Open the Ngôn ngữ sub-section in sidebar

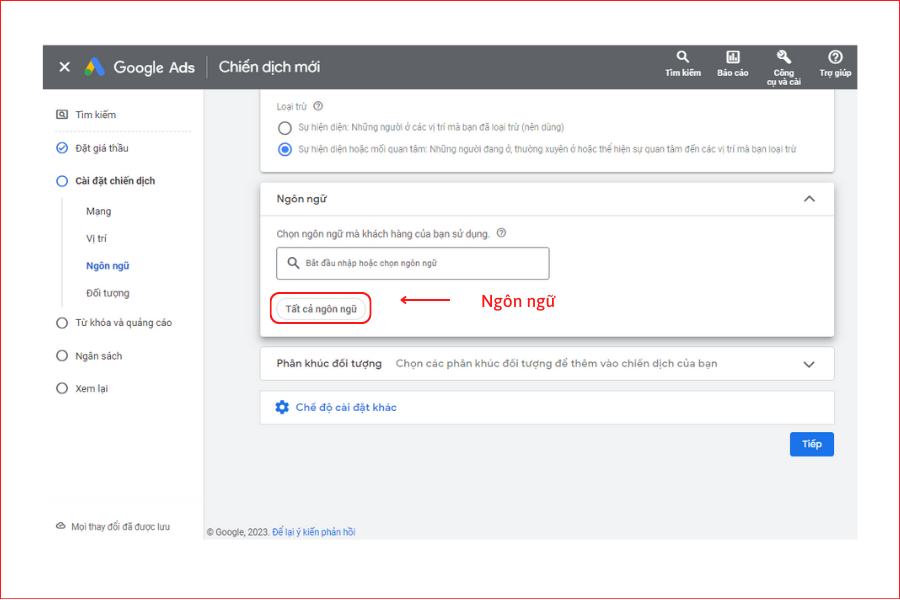[108, 266]
